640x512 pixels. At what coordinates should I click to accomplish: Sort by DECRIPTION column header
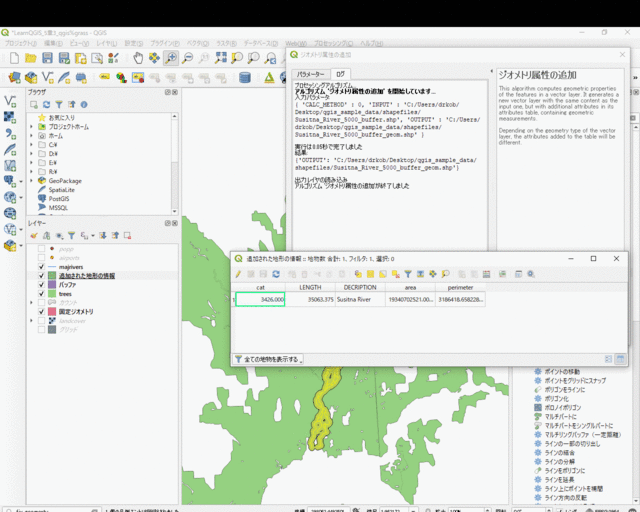tap(360, 287)
